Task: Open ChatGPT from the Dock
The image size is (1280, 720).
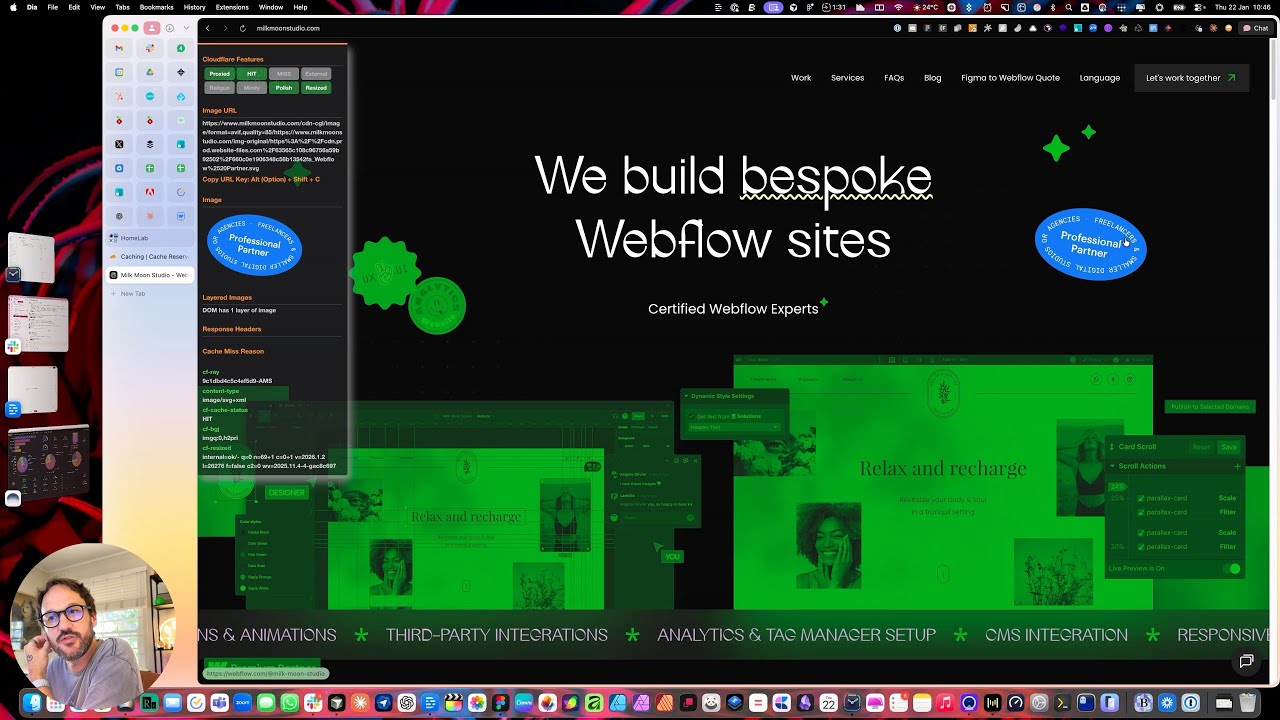Action: coord(407,703)
